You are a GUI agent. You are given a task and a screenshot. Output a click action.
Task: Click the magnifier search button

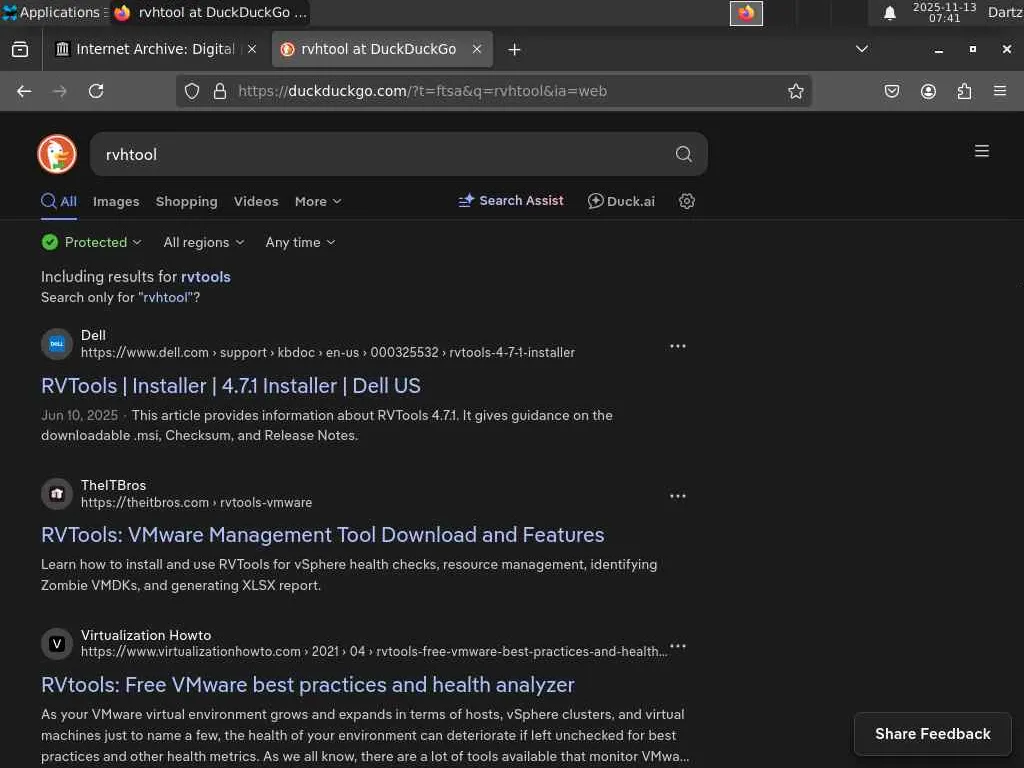point(683,154)
